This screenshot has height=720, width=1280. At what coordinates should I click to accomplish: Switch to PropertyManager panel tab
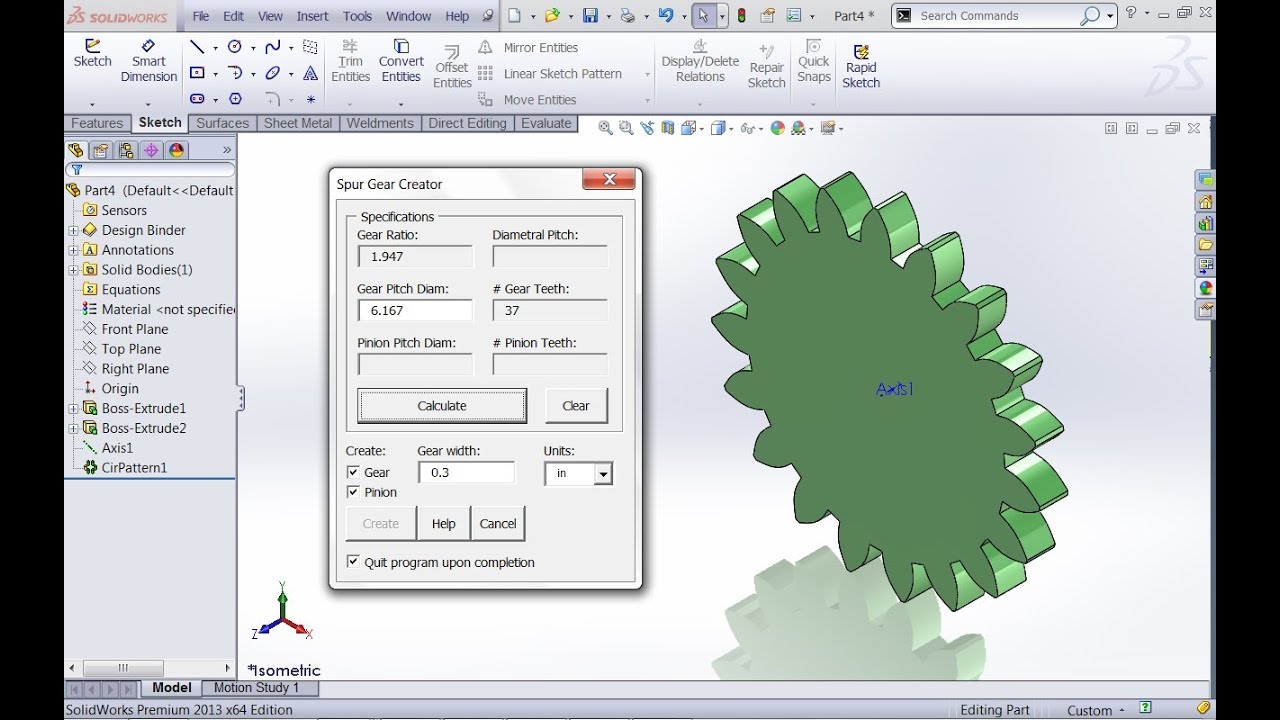pos(101,150)
